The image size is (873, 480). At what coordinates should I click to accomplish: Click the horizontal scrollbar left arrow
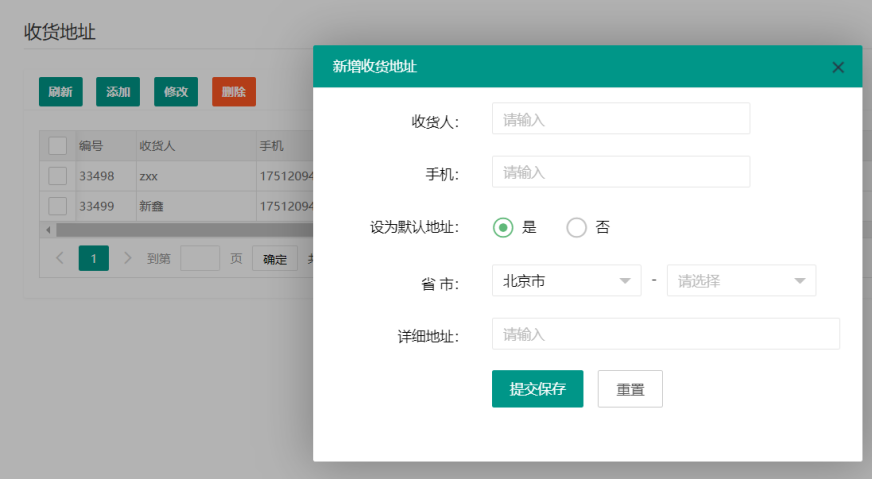point(46,230)
